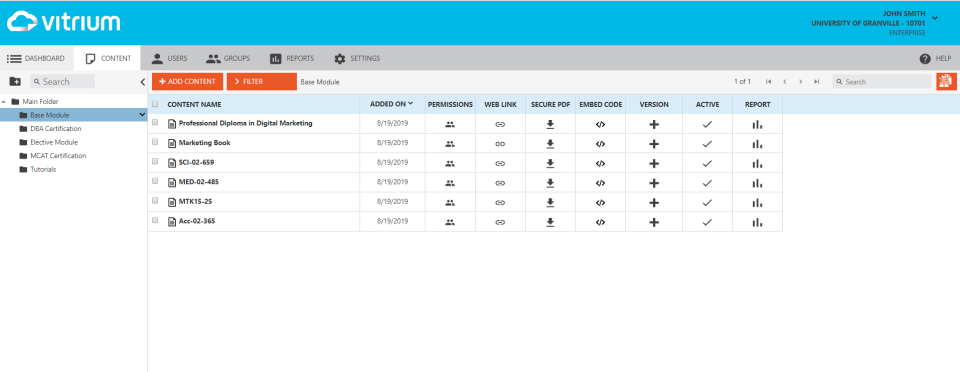
Task: Jump to the first page arrow
Action: [768, 81]
